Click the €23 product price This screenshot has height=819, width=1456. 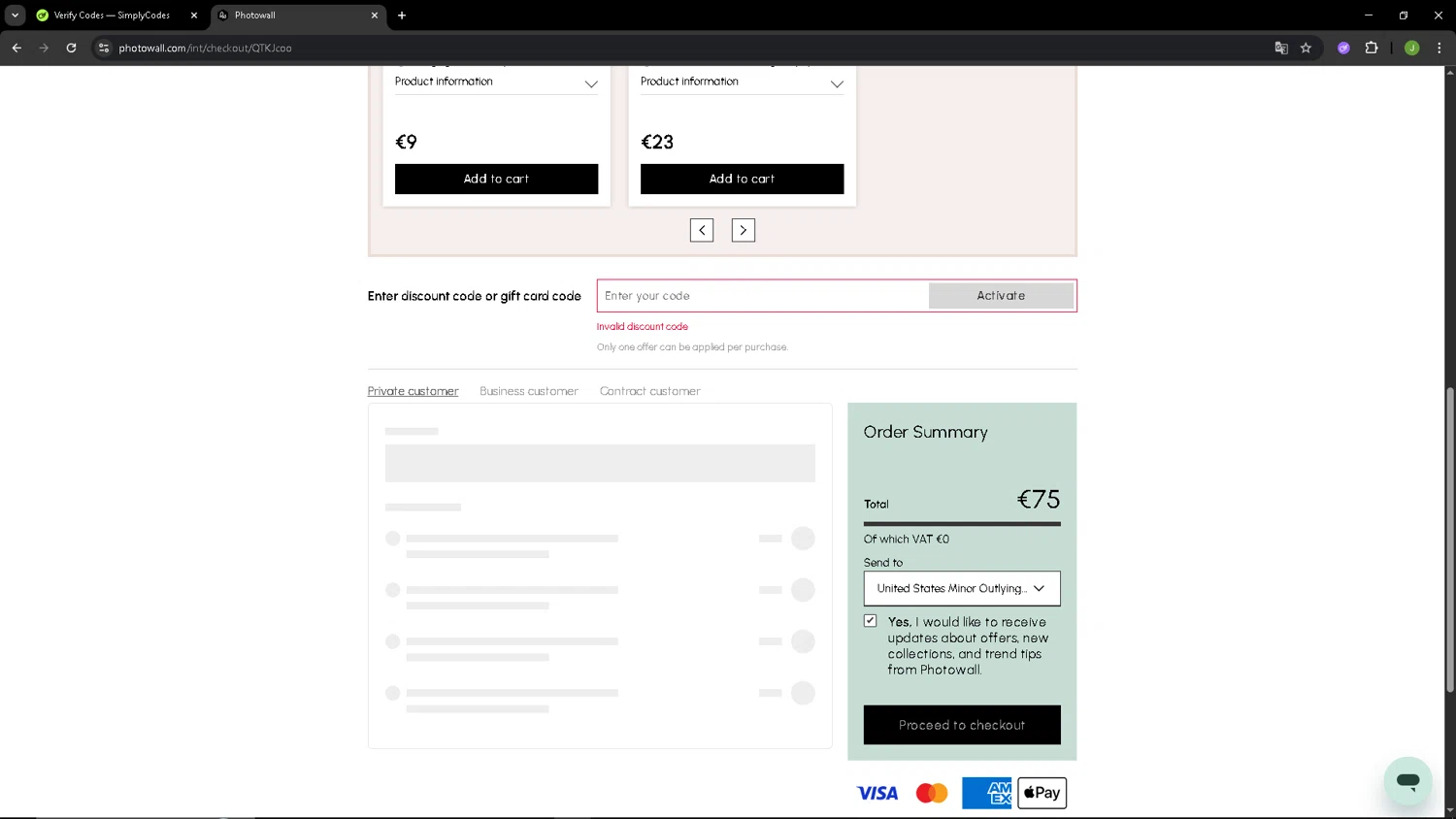tap(657, 142)
